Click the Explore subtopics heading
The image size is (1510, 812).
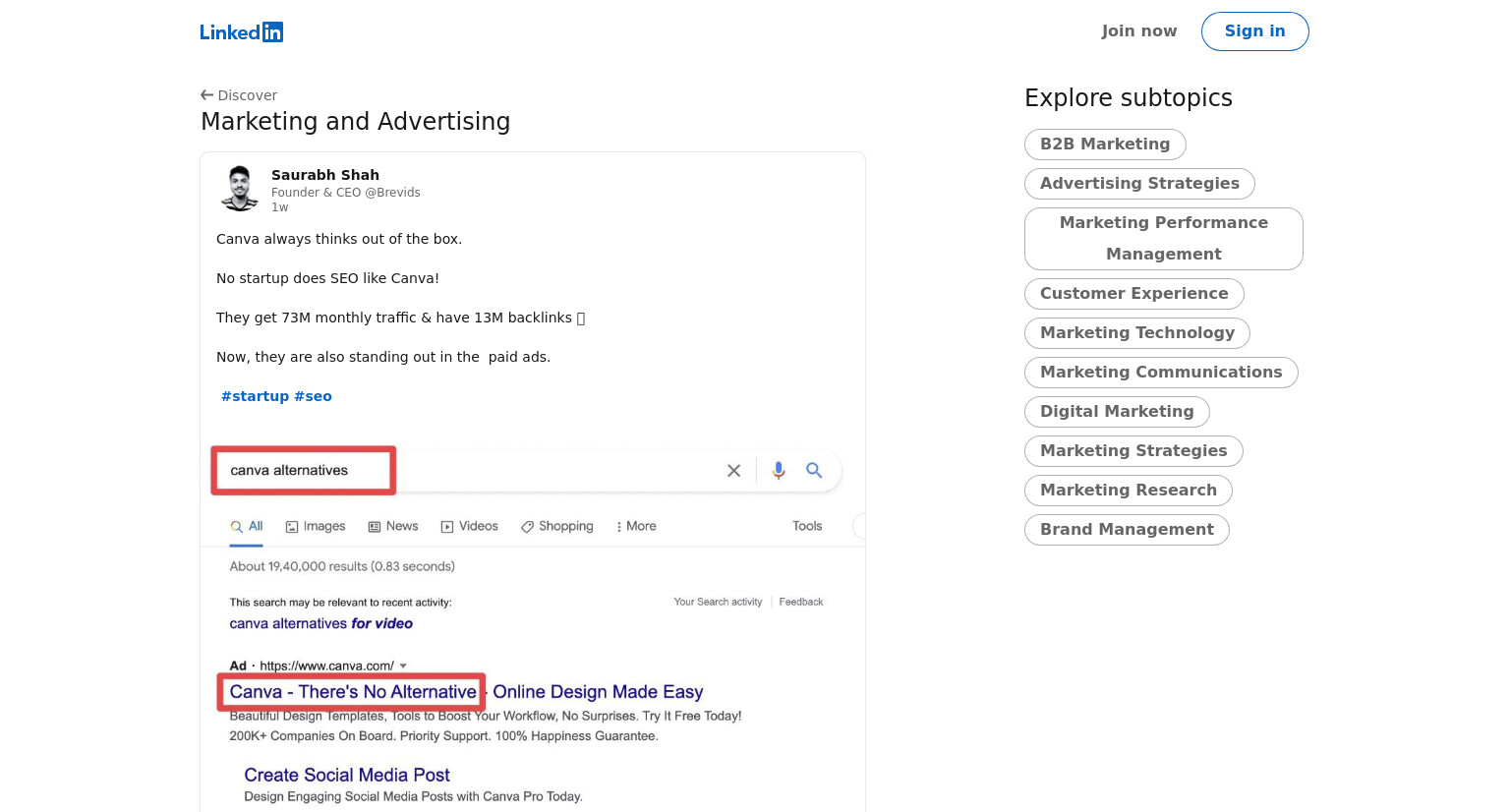pyautogui.click(x=1128, y=98)
